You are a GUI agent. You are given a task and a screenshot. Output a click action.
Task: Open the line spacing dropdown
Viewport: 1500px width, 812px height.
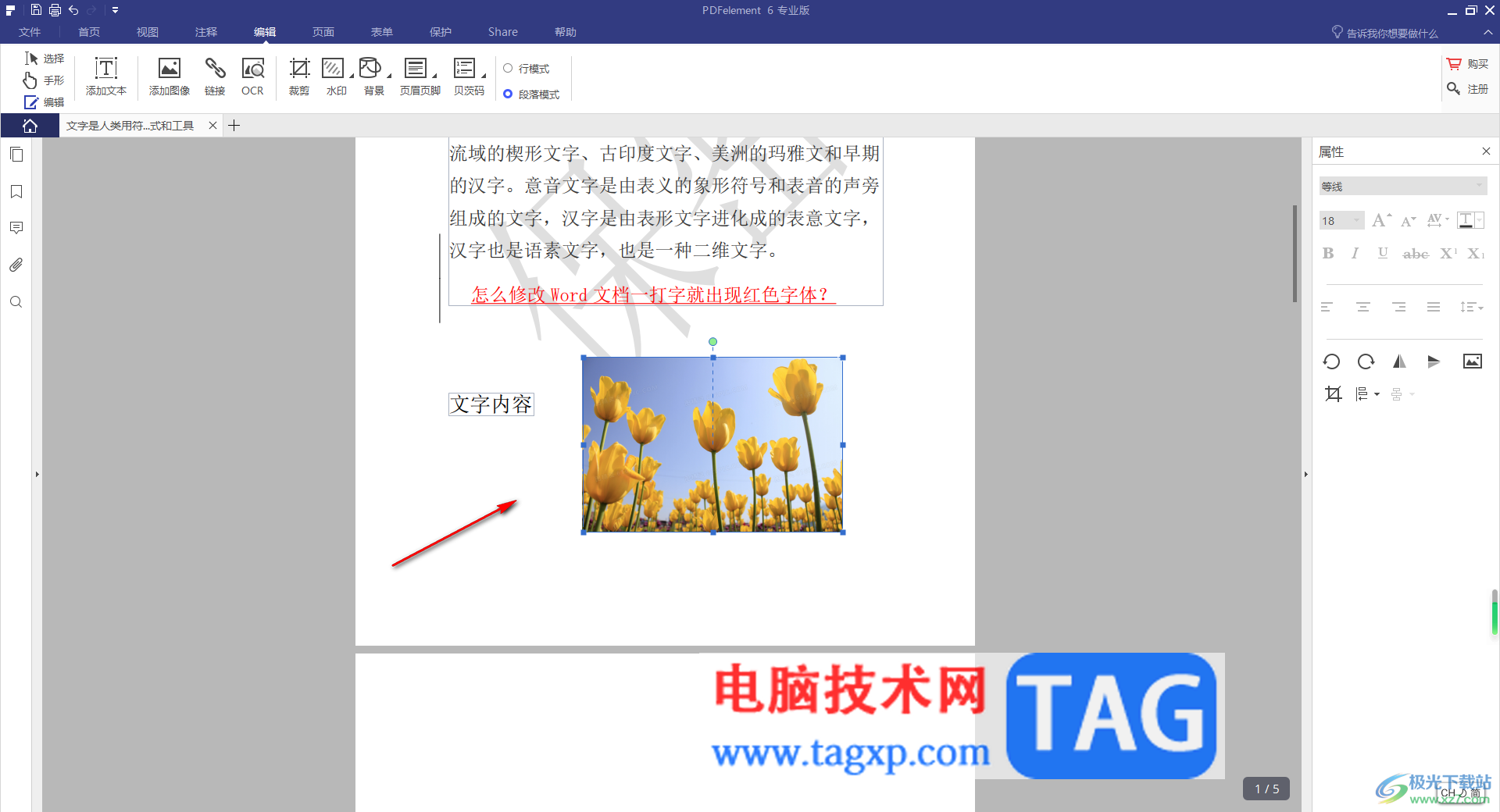(x=1472, y=308)
